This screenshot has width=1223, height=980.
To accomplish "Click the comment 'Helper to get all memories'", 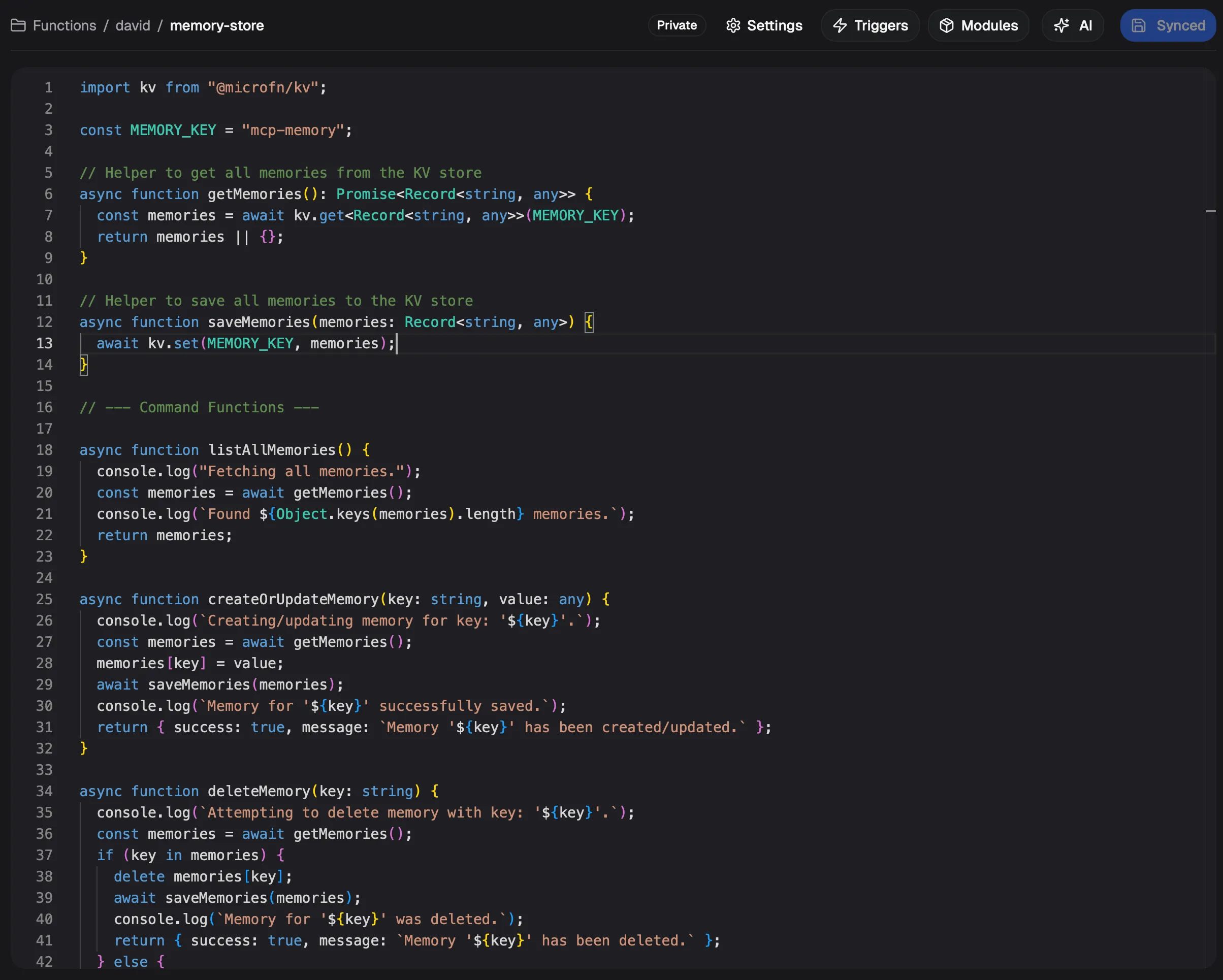I will (280, 173).
